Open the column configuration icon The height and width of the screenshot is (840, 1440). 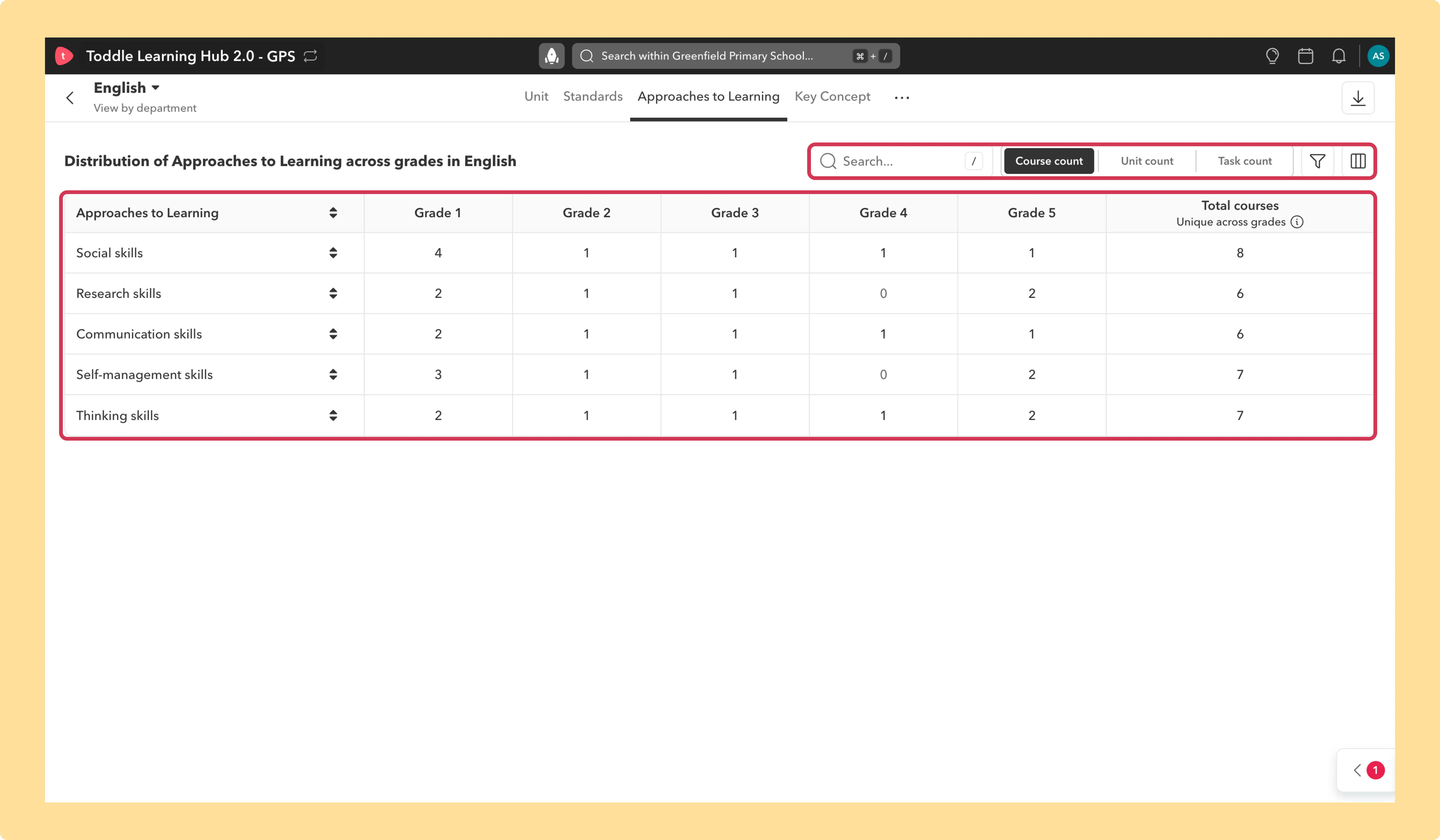tap(1358, 161)
